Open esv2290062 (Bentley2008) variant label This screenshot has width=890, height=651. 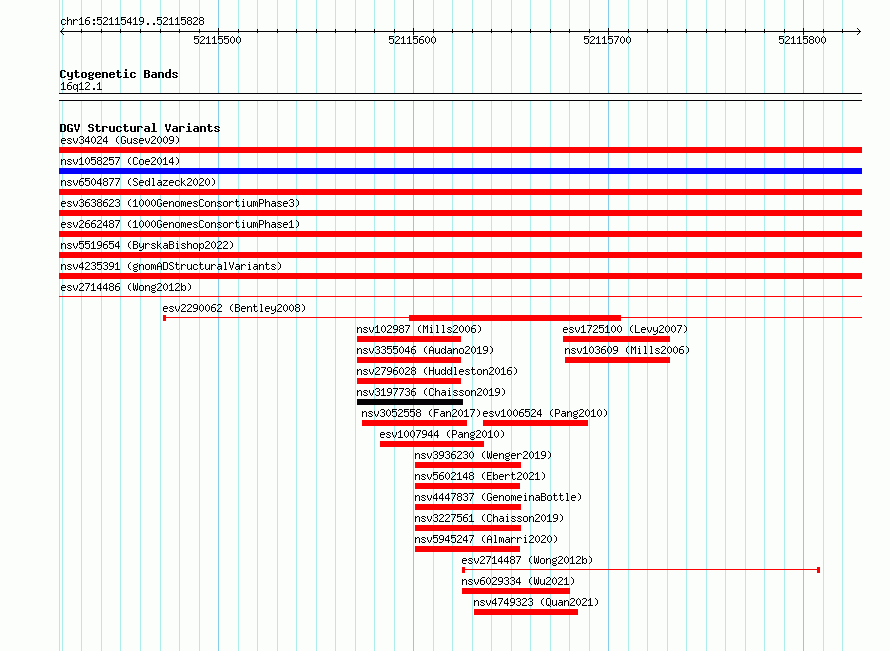click(x=234, y=308)
